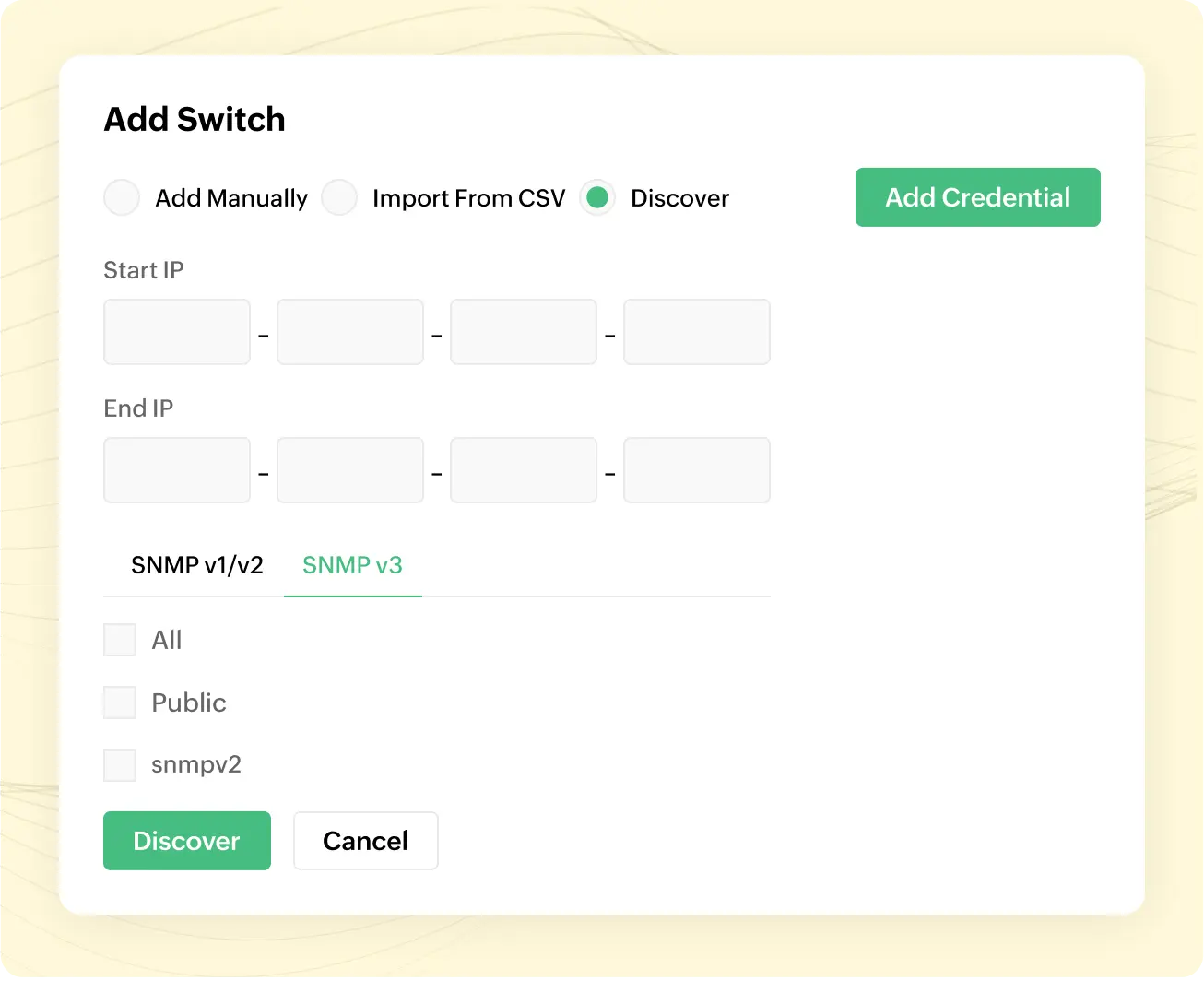Enable the All checkbox
Viewport: 1204px width, 981px height.
[119, 639]
